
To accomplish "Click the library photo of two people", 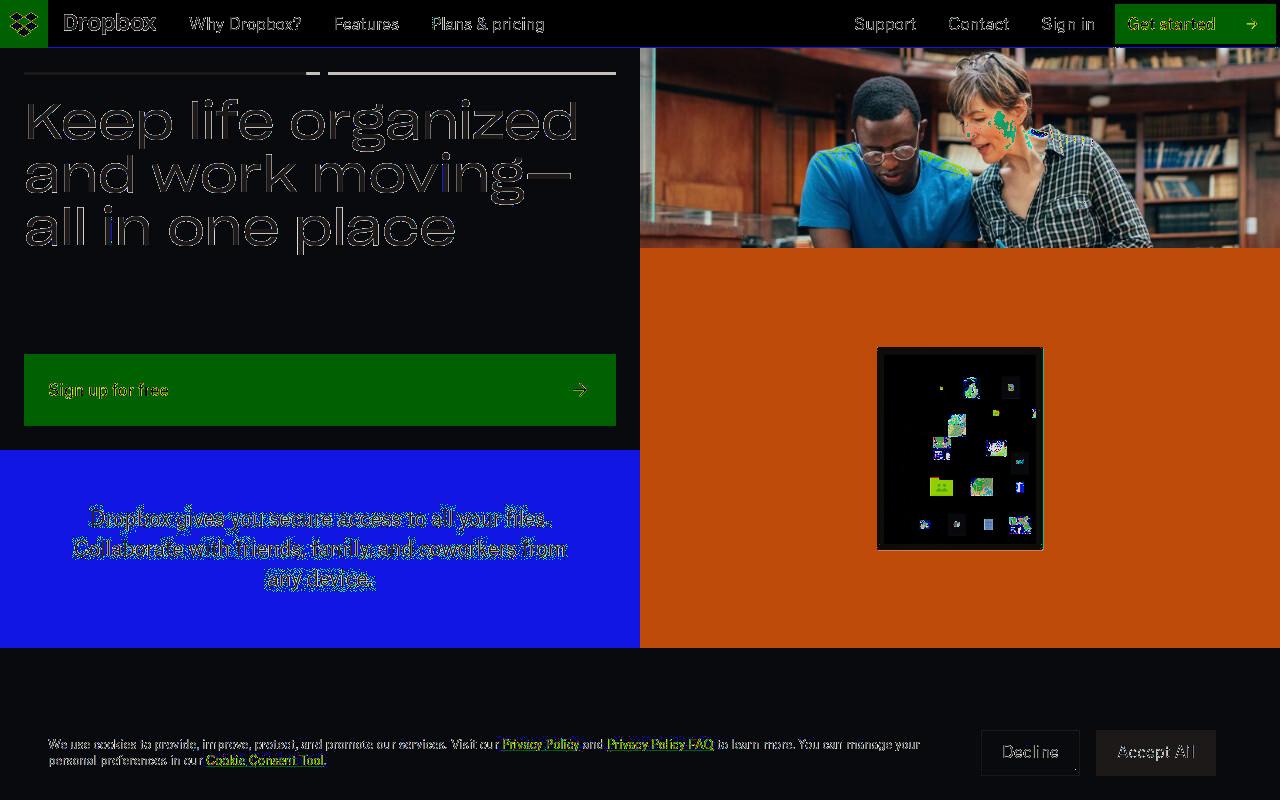I will click(x=960, y=148).
